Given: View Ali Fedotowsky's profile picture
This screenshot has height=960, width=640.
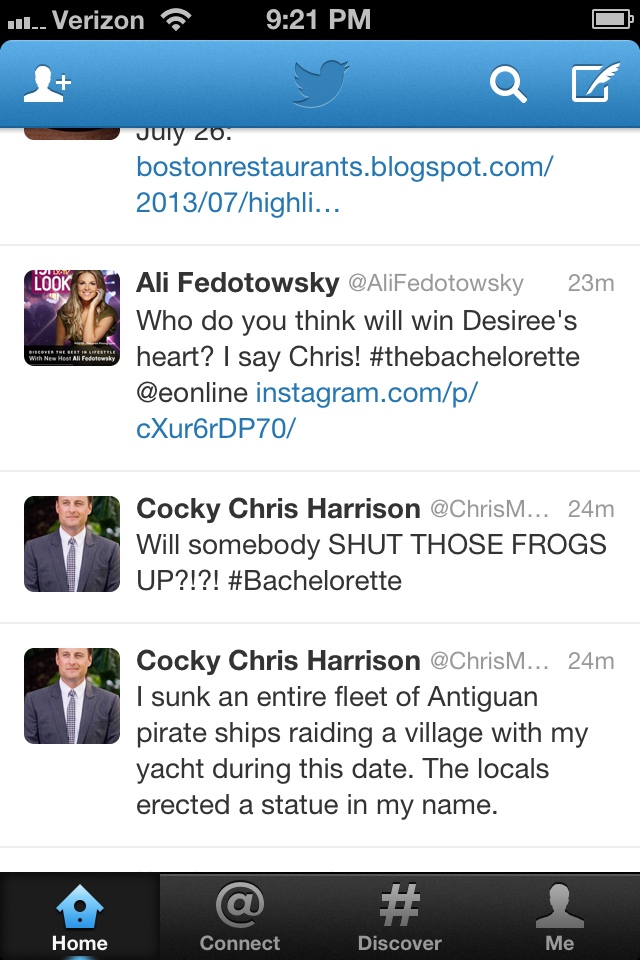Looking at the screenshot, I should (x=72, y=318).
